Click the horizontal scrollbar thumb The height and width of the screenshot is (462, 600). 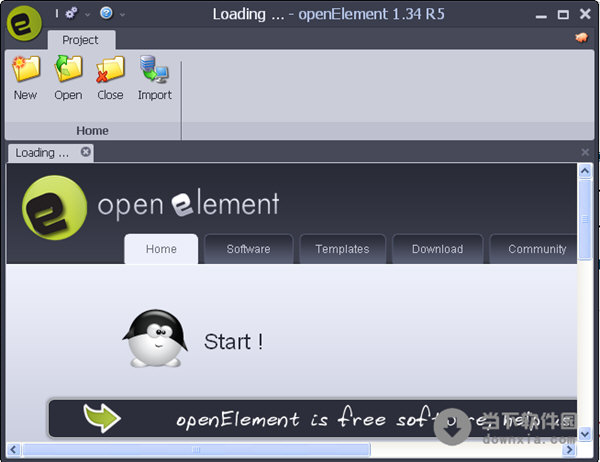196,449
